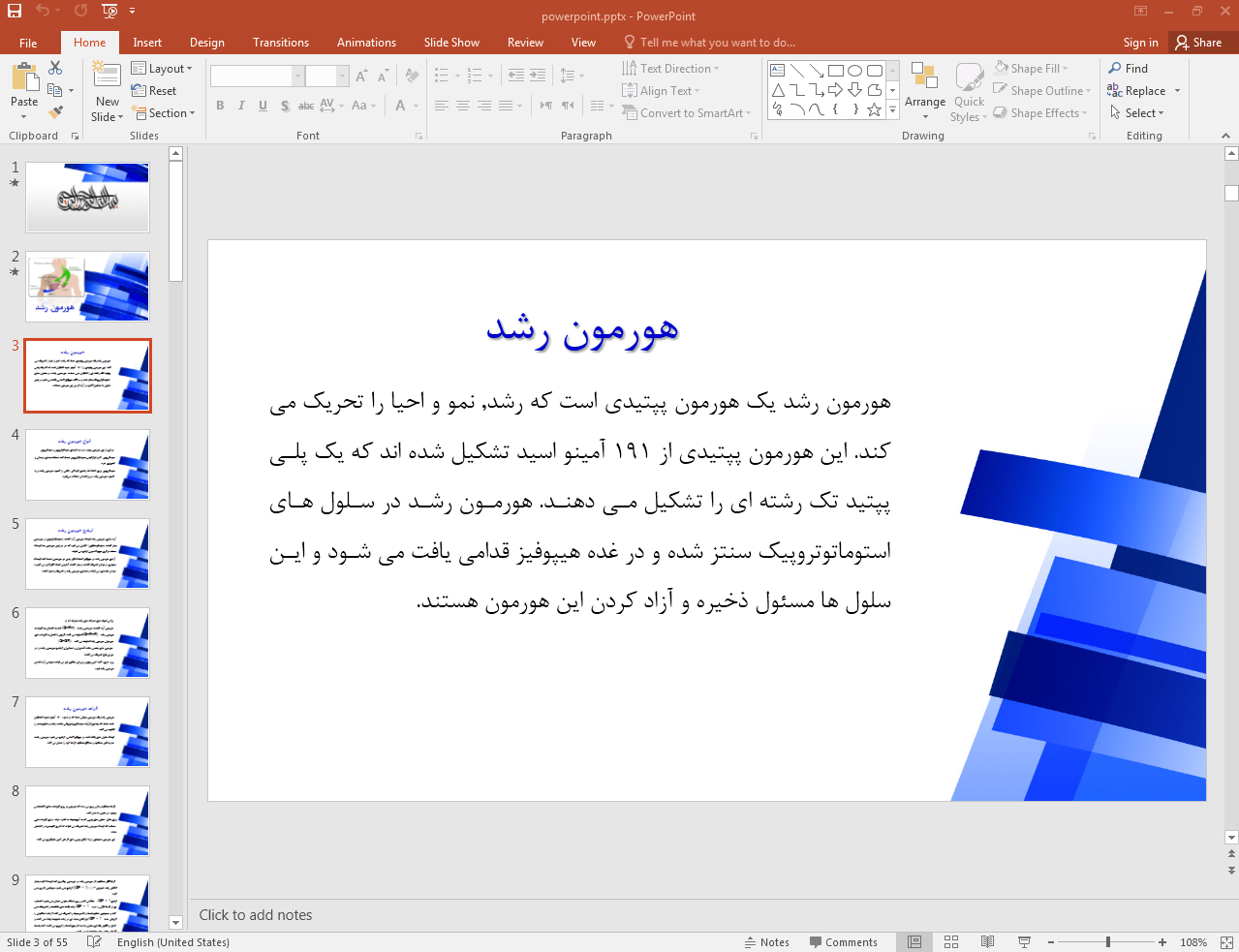Click the Share button
Viewport: 1239px width, 952px height.
pos(1198,43)
